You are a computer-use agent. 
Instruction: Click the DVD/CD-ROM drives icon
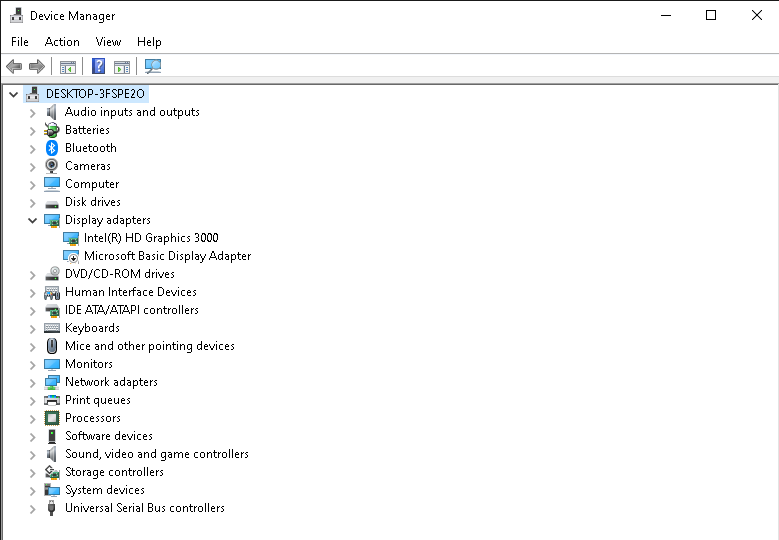click(52, 274)
